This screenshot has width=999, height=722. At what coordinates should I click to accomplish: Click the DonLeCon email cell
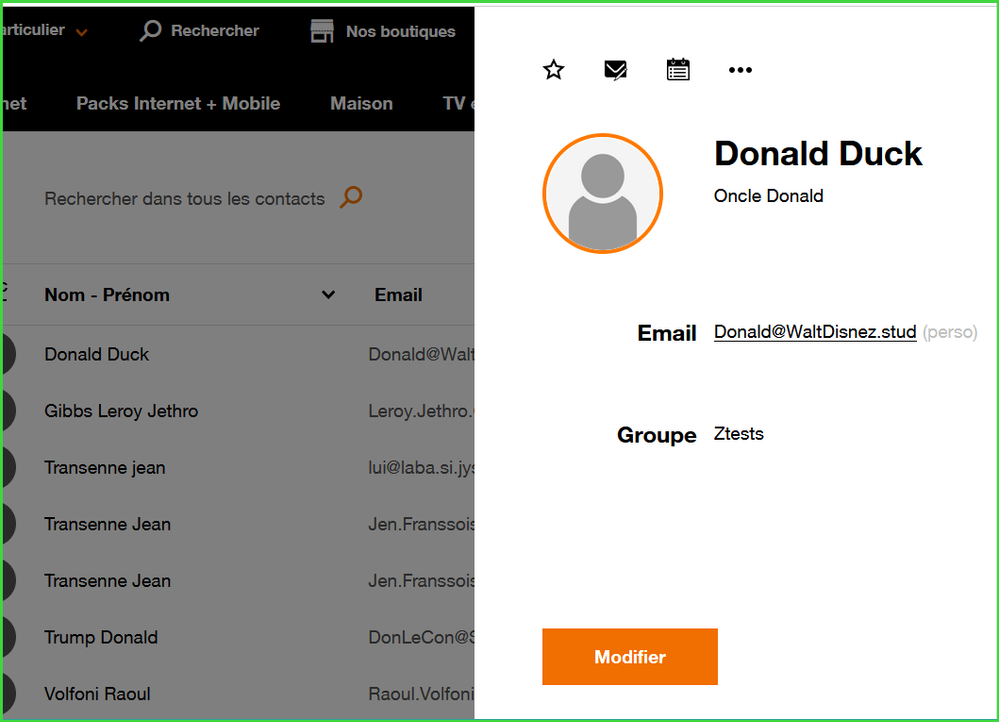[x=421, y=637]
